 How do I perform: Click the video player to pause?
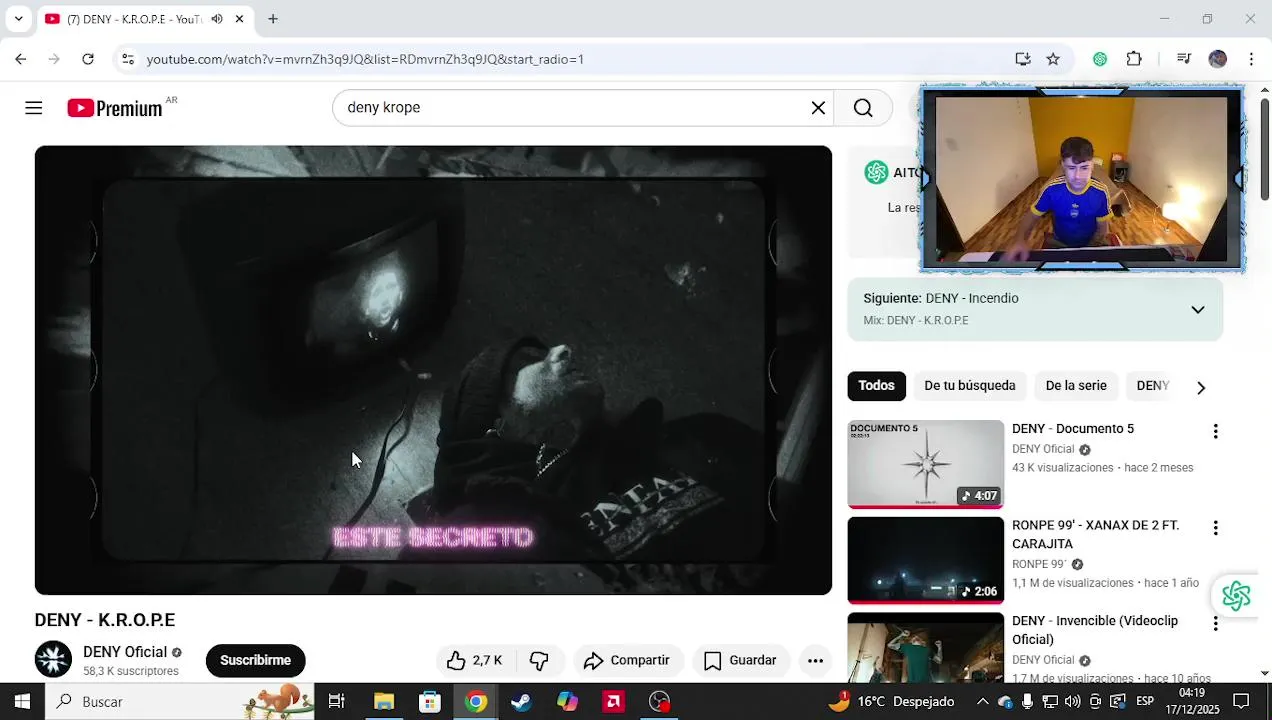coord(433,370)
